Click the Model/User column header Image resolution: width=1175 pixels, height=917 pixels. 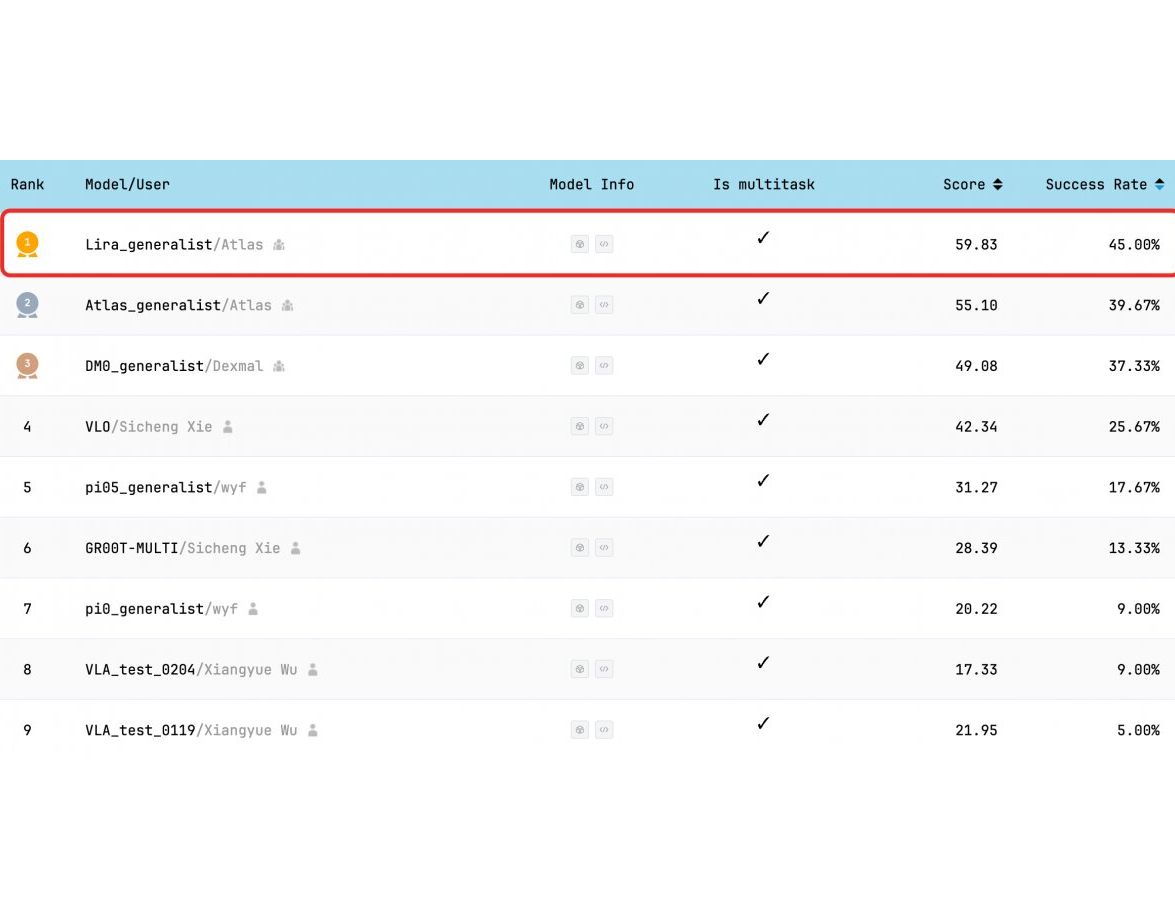(x=127, y=184)
